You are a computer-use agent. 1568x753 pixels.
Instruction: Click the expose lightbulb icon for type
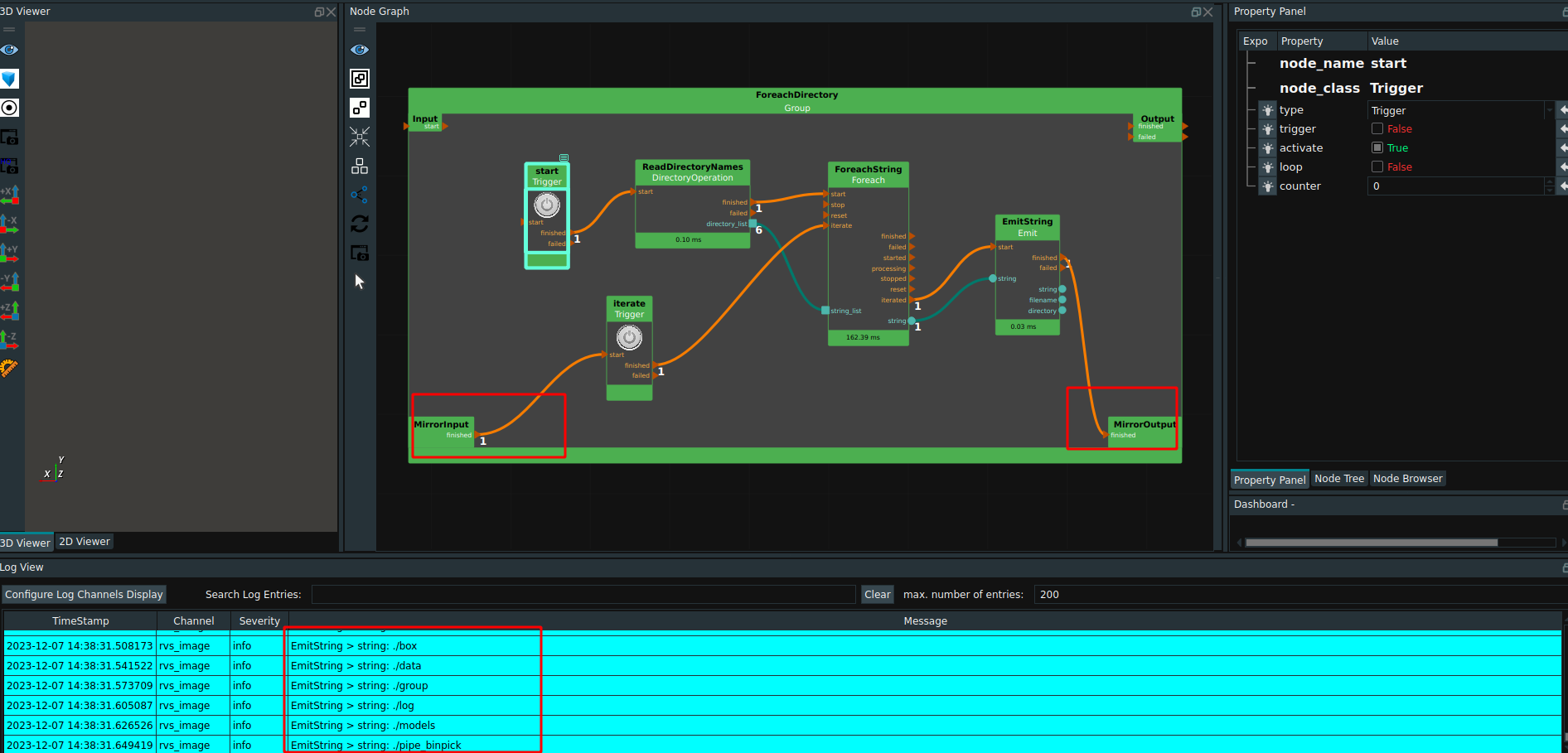click(x=1268, y=110)
